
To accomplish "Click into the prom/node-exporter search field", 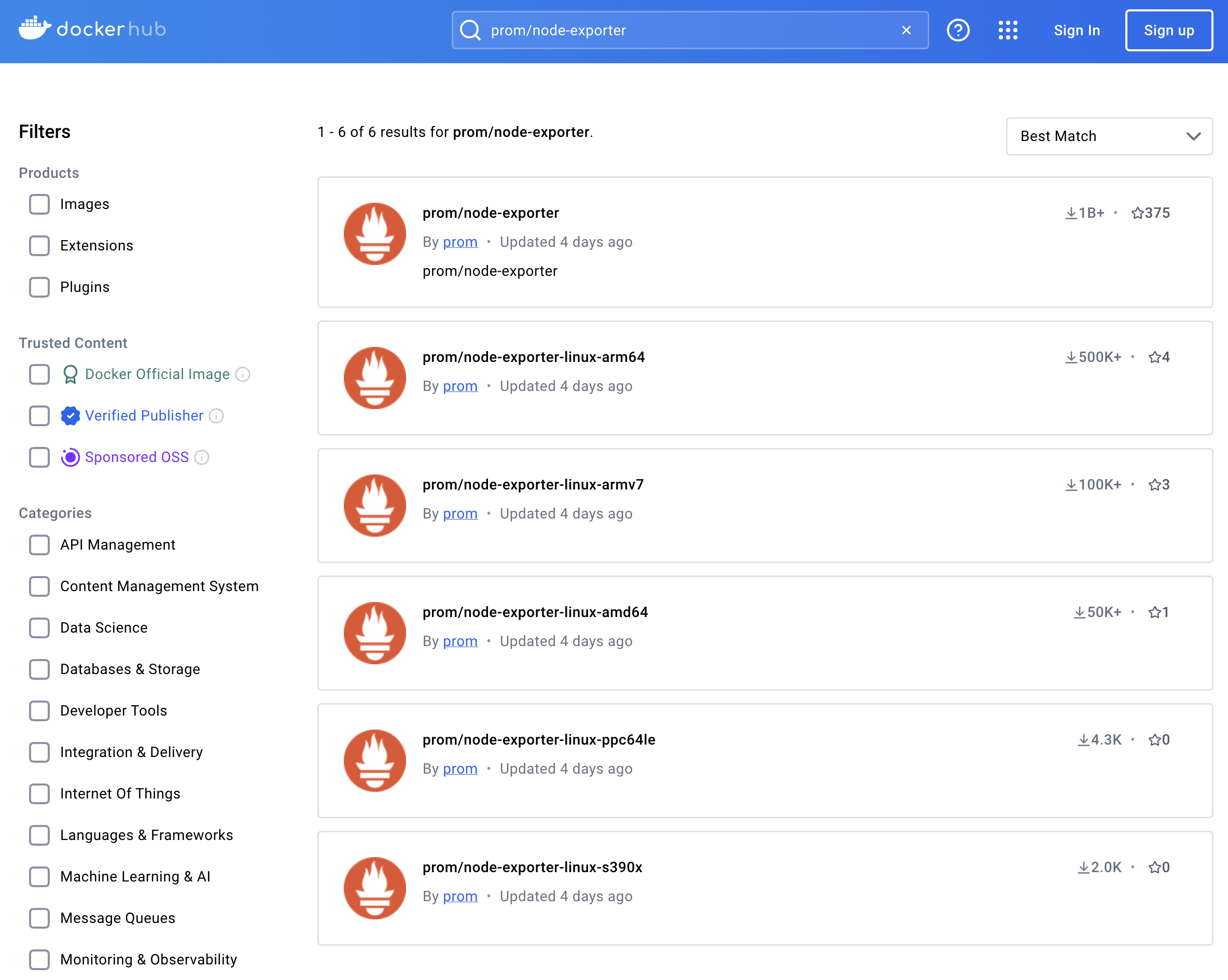I will click(683, 30).
